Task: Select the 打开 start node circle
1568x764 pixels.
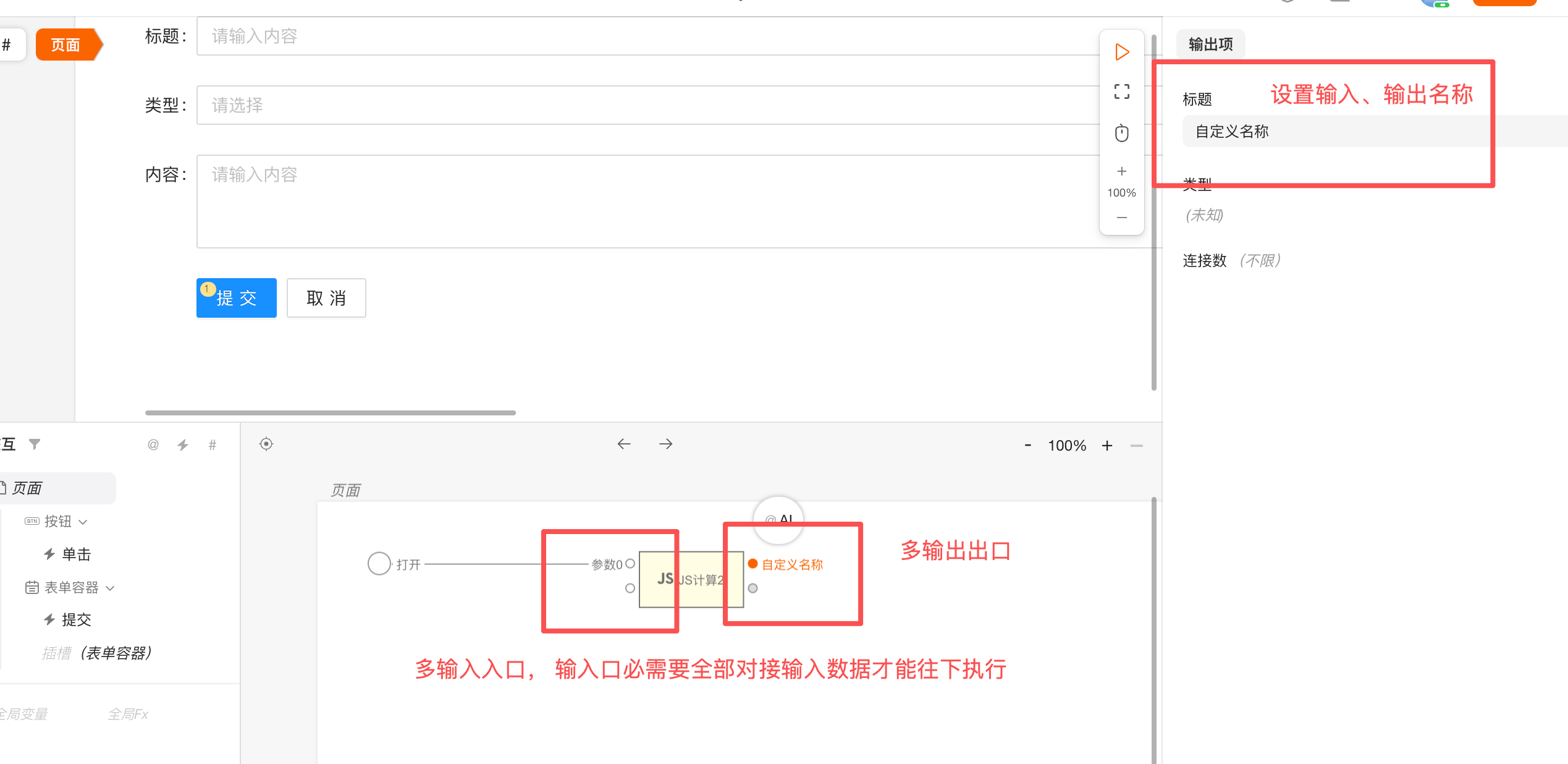Action: (x=379, y=564)
